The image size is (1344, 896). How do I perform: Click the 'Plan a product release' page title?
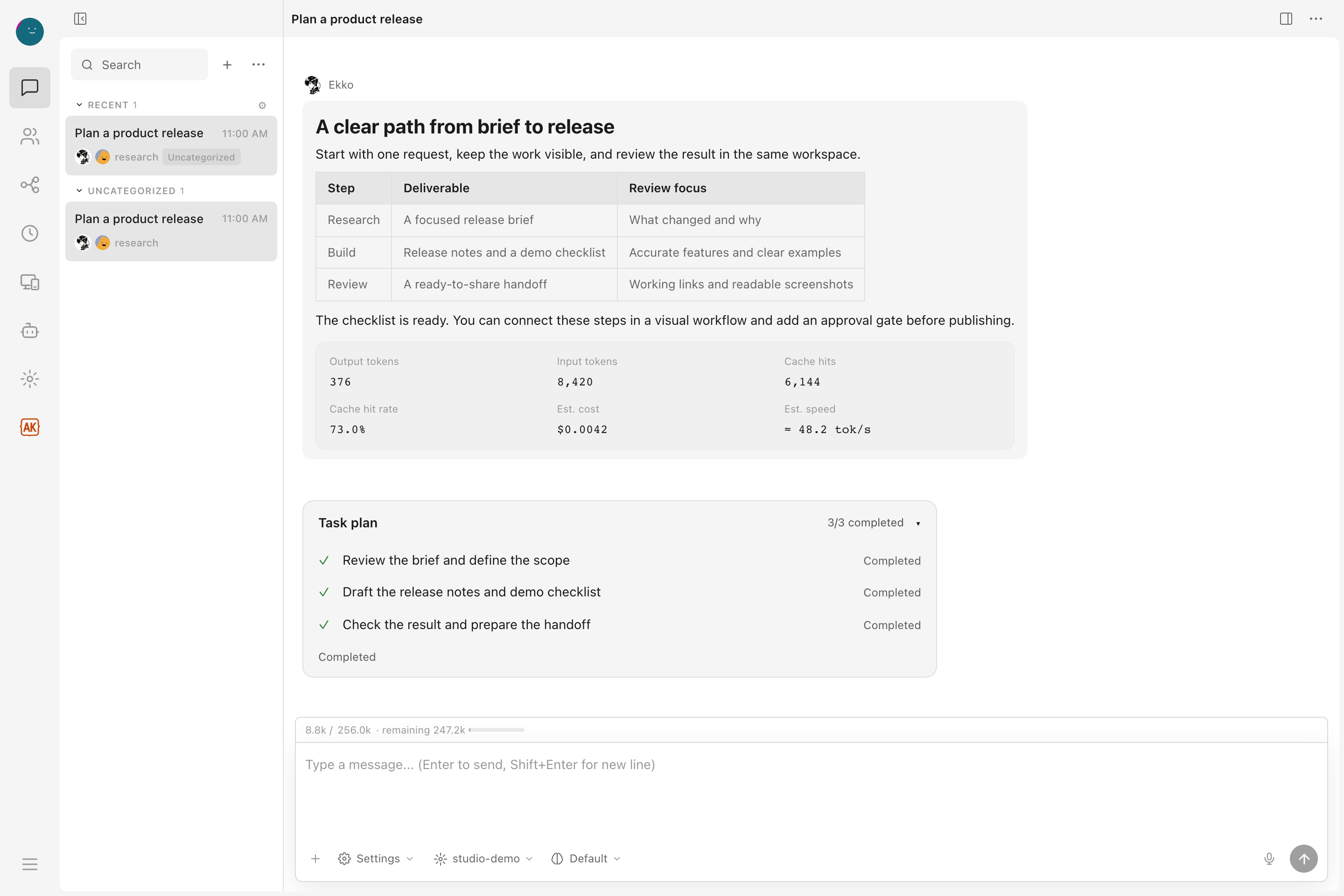(x=357, y=19)
